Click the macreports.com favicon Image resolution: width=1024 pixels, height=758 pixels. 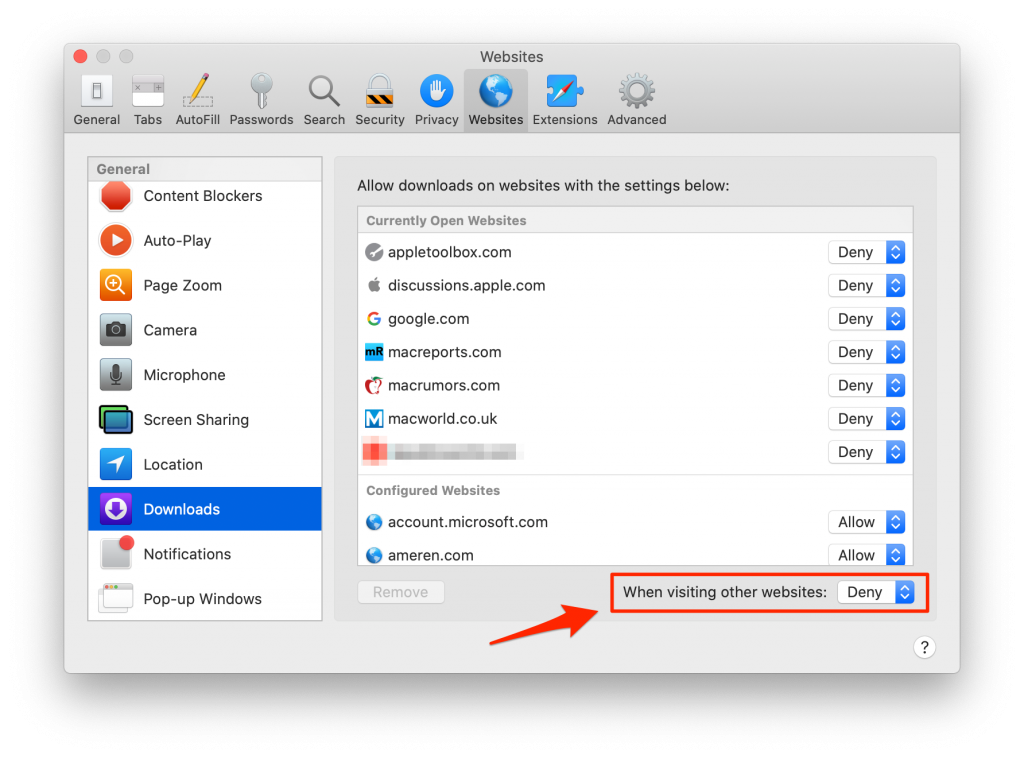pyautogui.click(x=374, y=352)
